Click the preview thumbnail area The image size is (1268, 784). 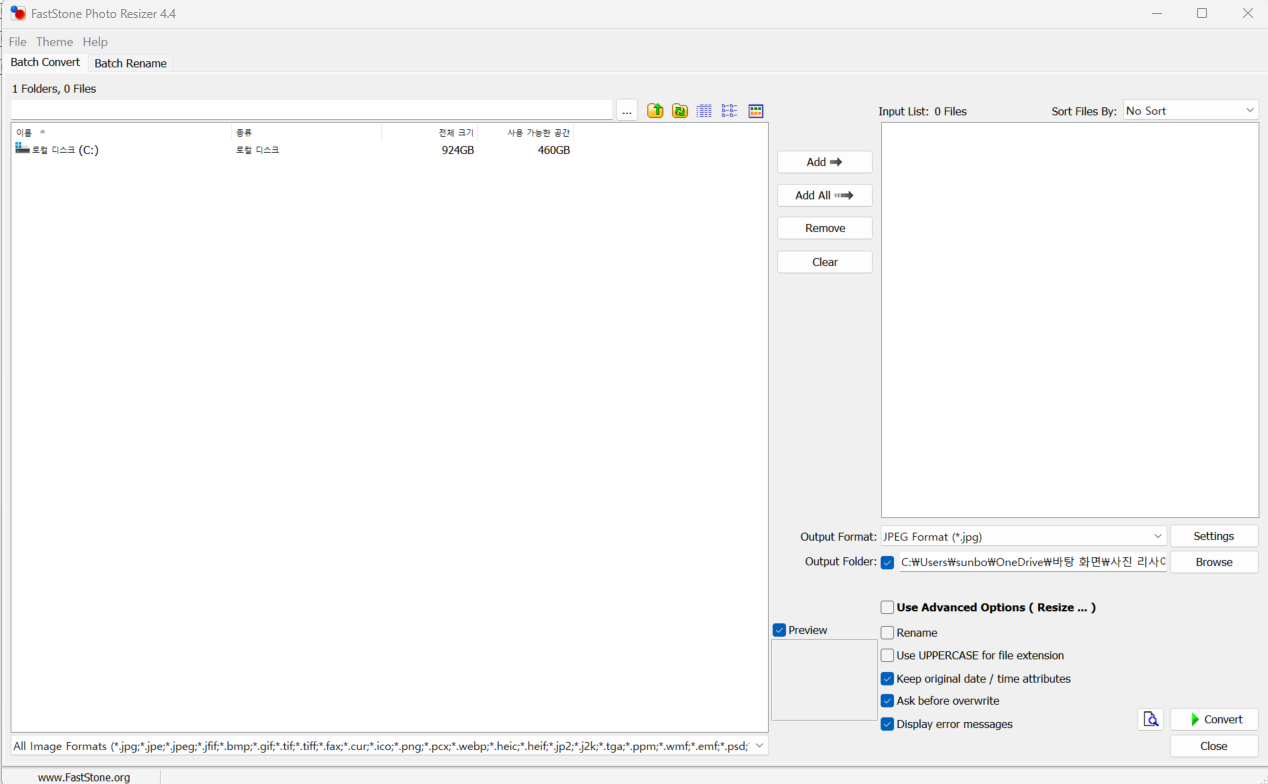(824, 680)
